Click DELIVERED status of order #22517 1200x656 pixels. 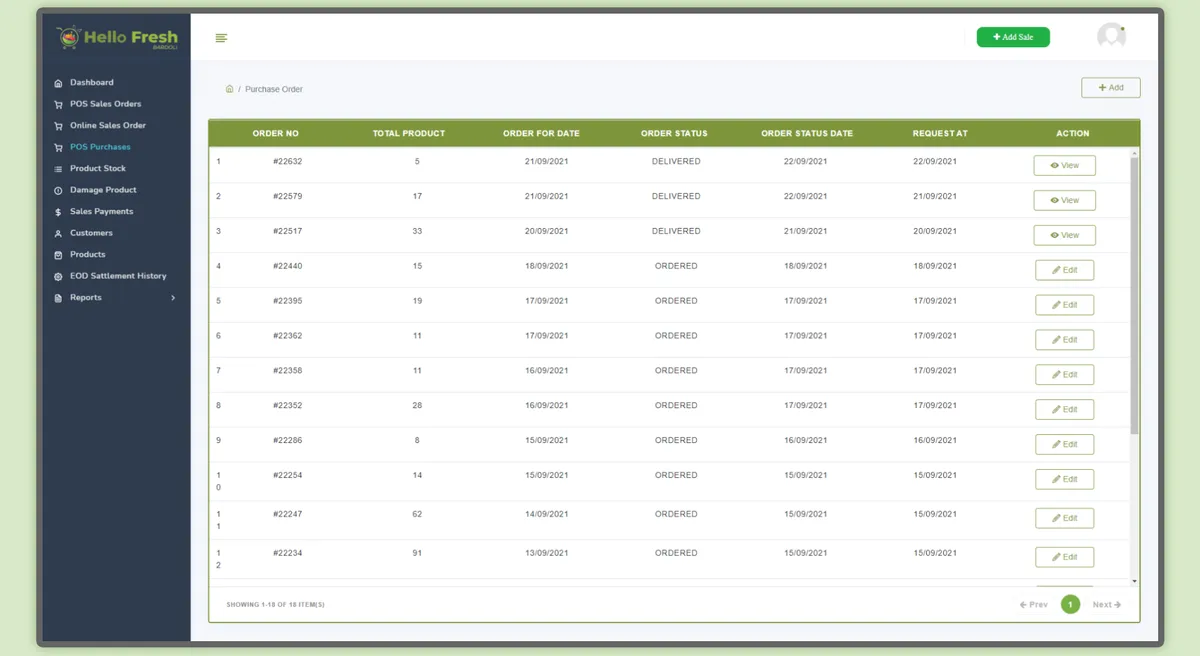[676, 231]
